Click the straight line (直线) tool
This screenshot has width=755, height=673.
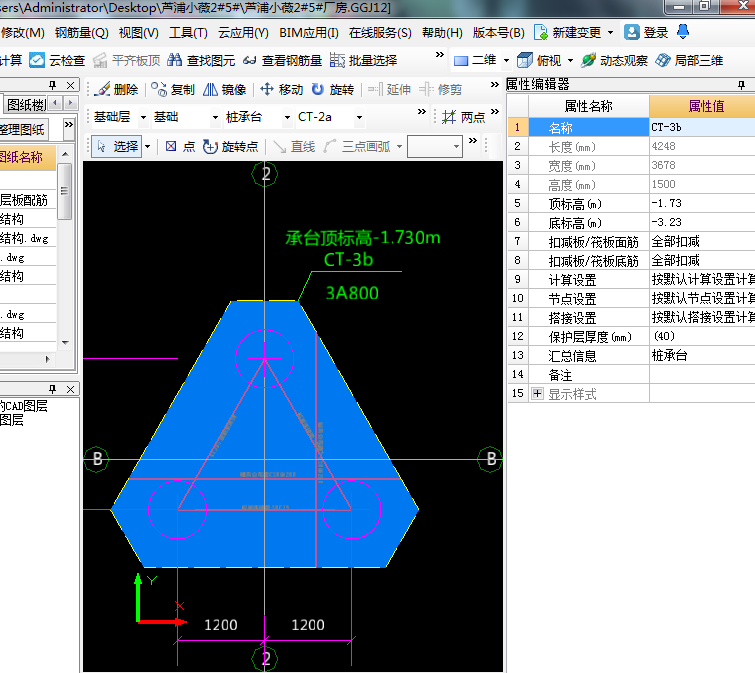[294, 146]
